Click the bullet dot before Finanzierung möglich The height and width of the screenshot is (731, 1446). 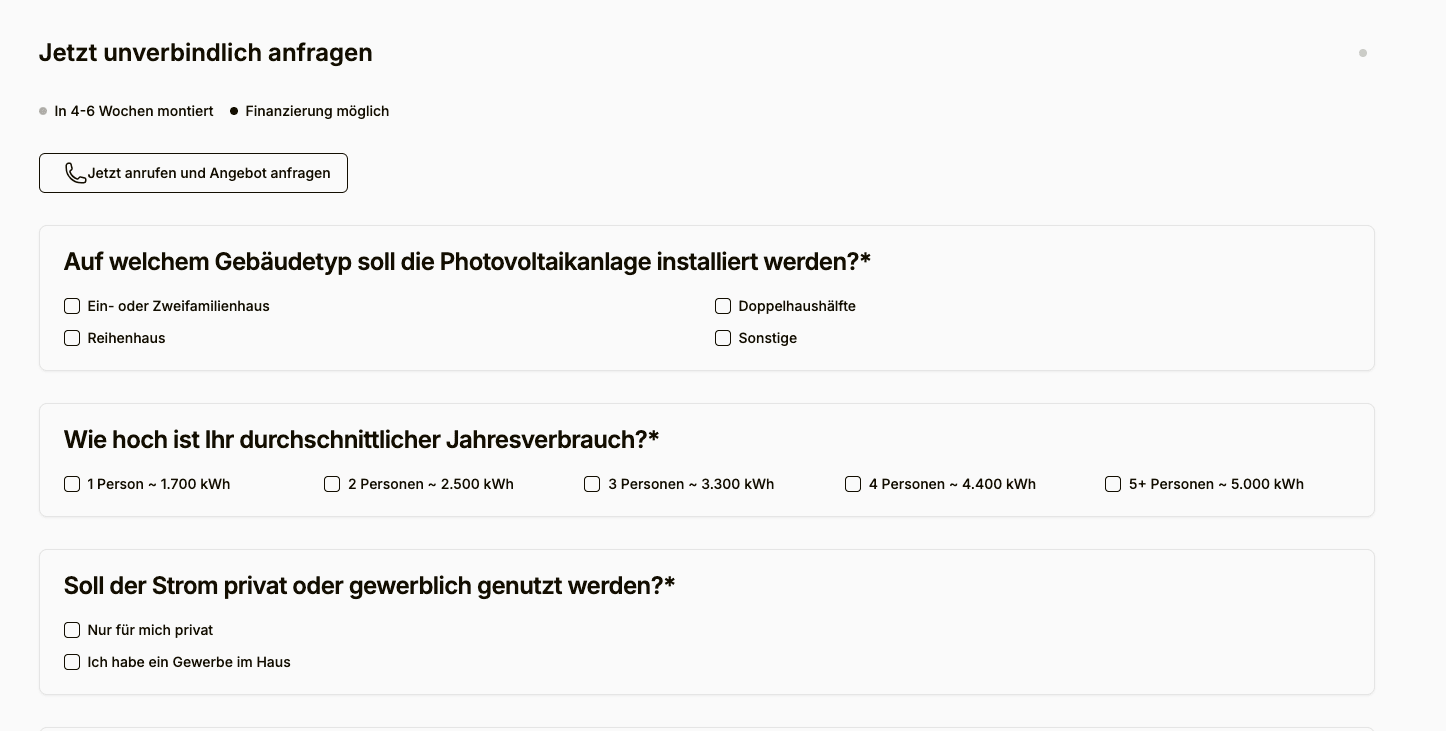click(x=234, y=111)
